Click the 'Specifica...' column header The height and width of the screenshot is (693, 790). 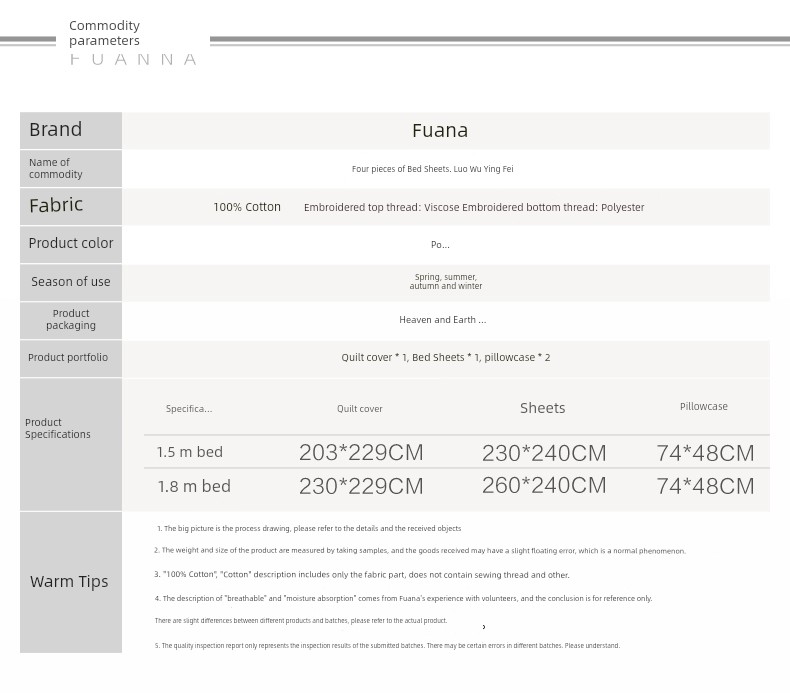pos(189,409)
